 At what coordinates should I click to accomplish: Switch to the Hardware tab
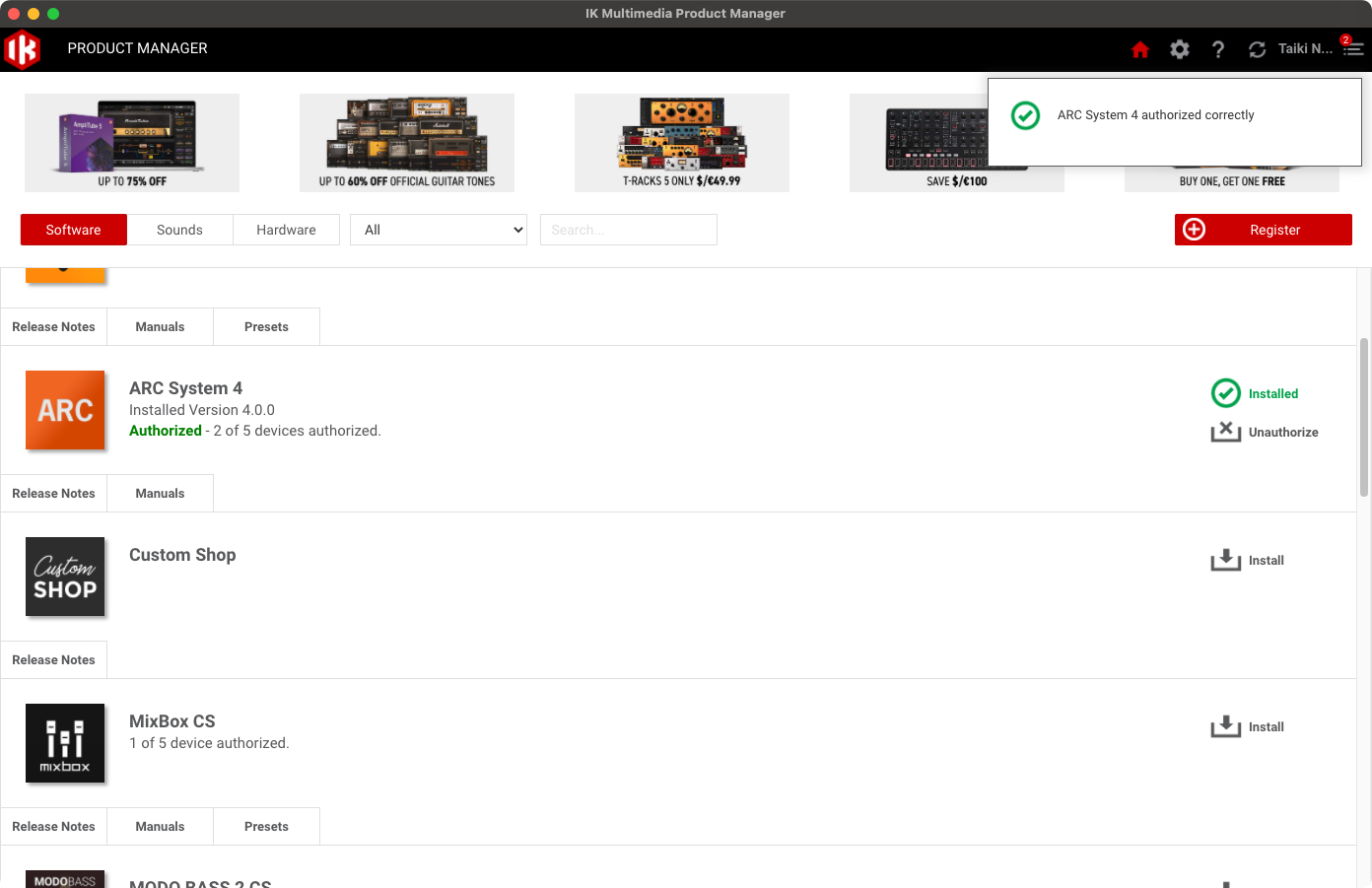(286, 230)
